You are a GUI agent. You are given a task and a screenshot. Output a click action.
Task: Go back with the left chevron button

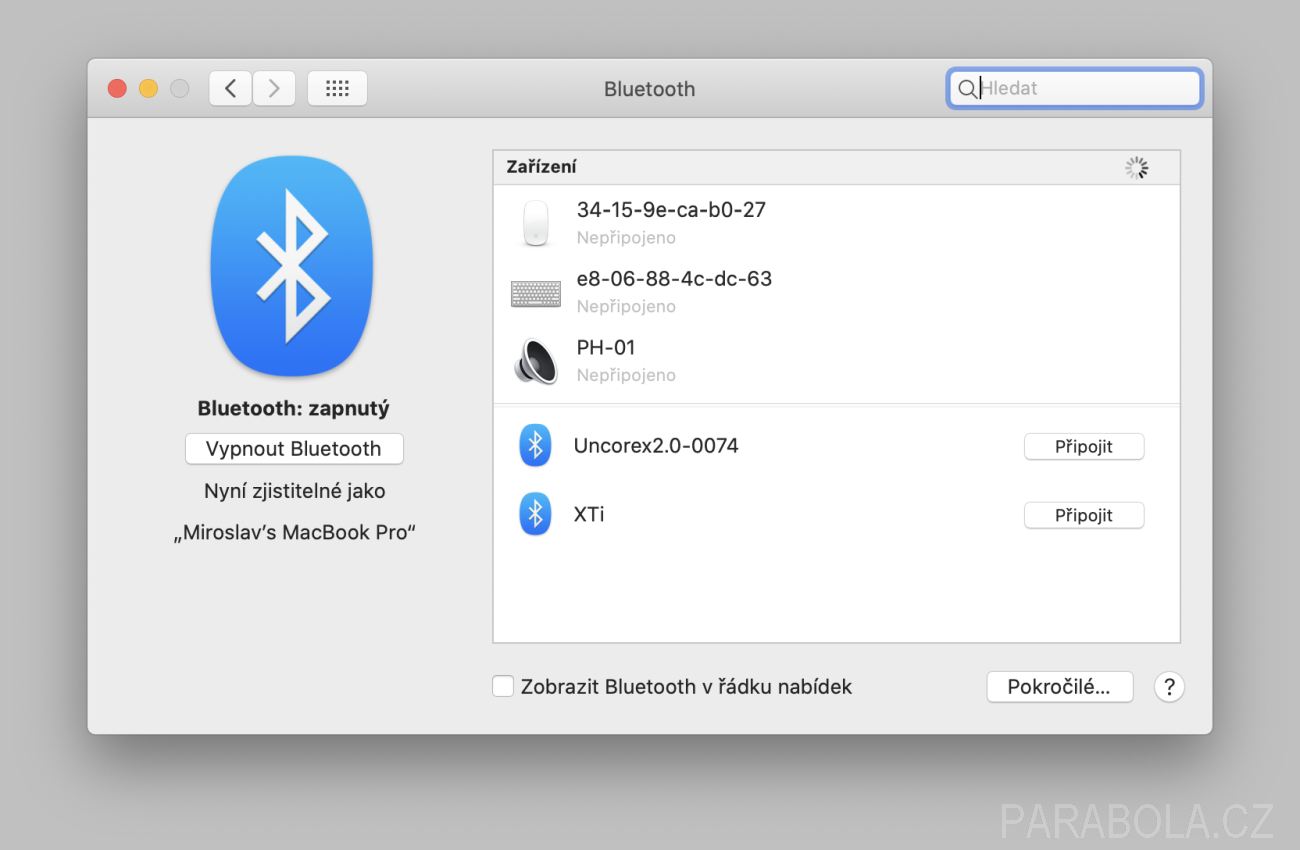coord(230,88)
